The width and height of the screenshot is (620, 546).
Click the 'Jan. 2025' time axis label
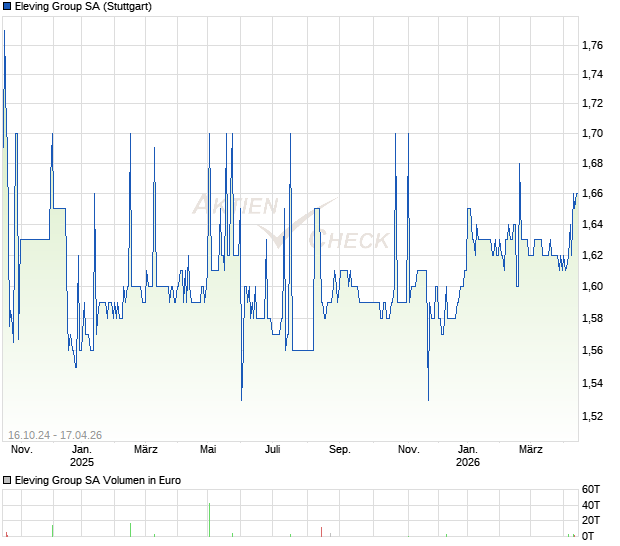82,456
